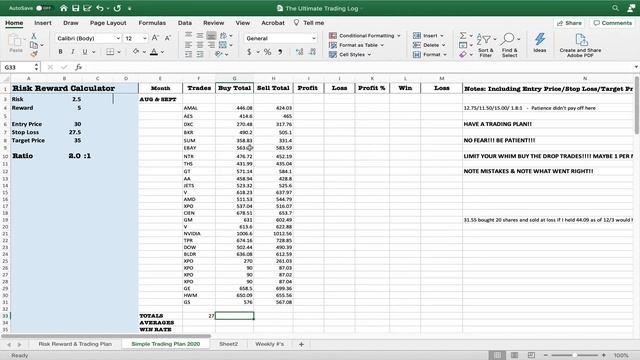Open the Format as Table dropdown
Image resolution: width=640 pixels, height=360 pixels.
(x=356, y=45)
